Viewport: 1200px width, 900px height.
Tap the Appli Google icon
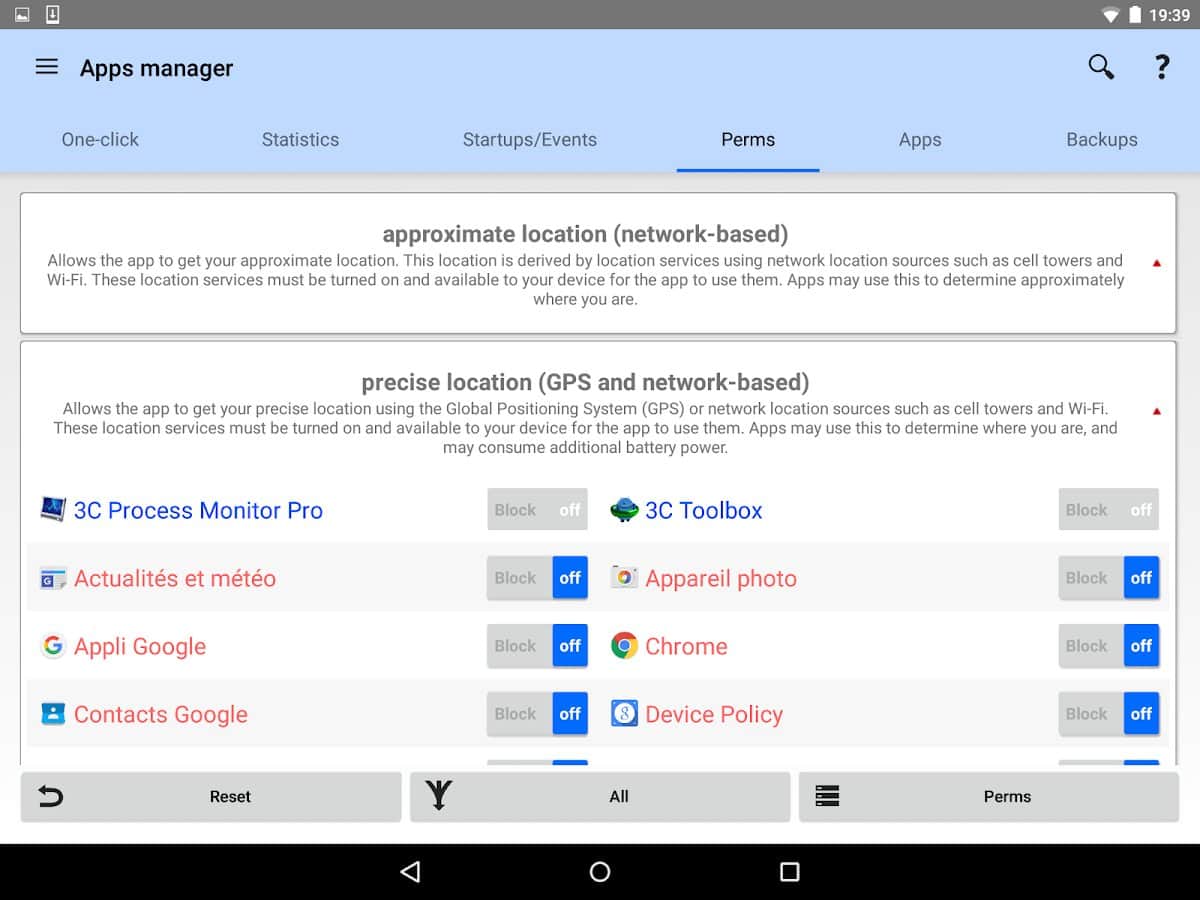[x=53, y=646]
